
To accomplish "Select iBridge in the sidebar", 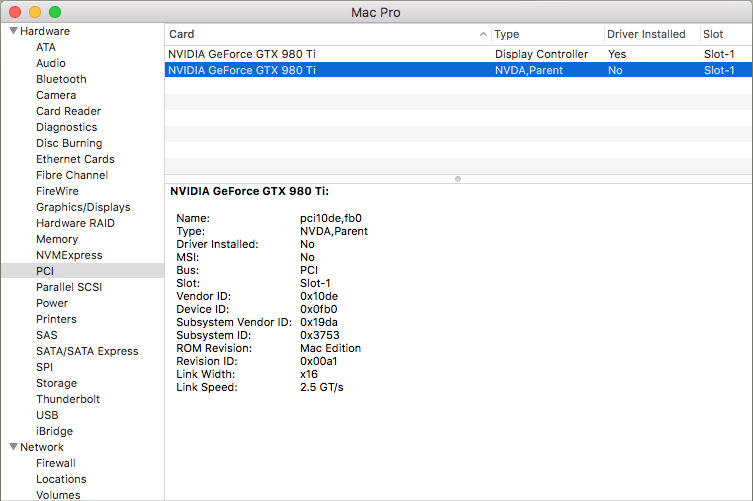I will tap(54, 431).
